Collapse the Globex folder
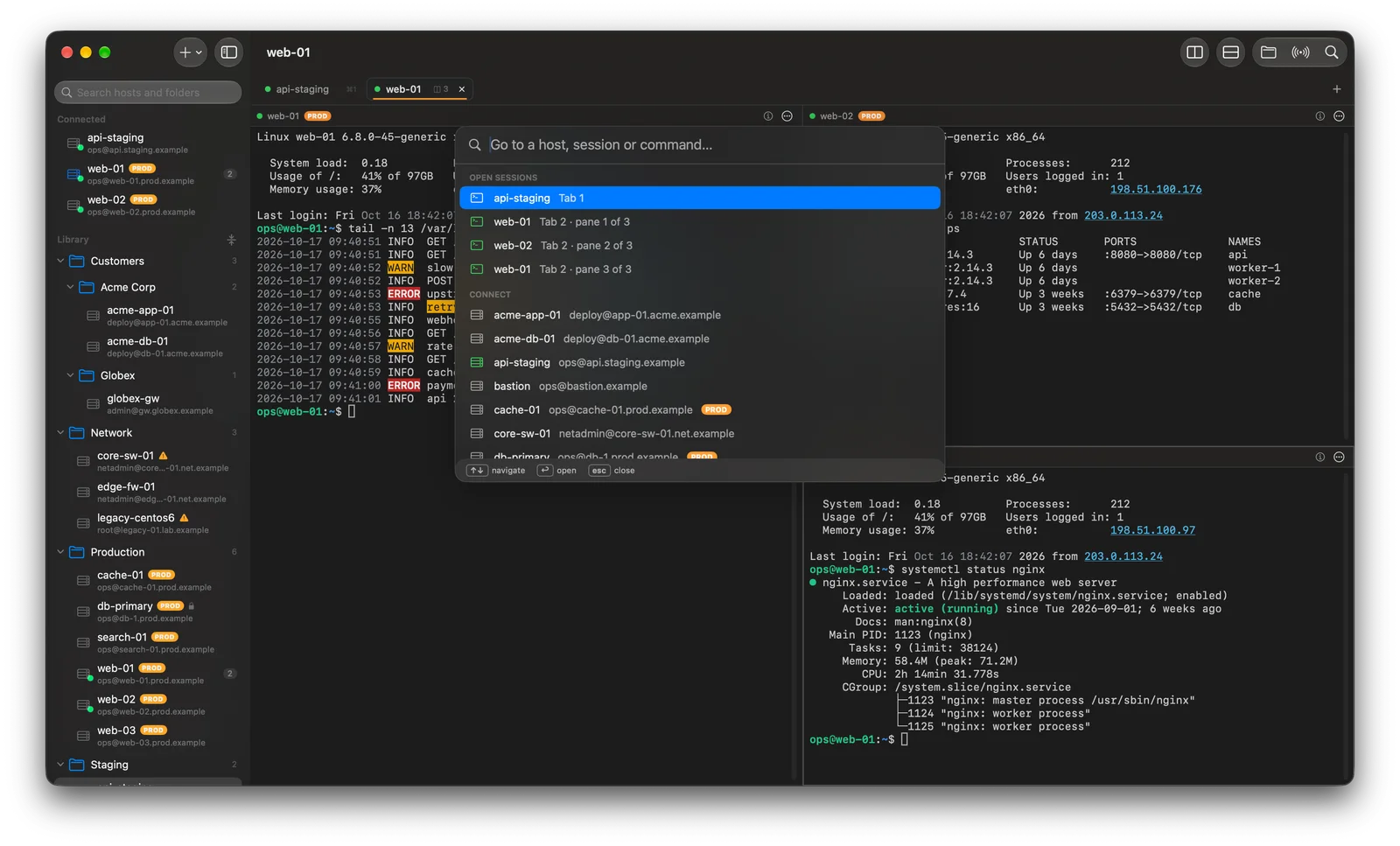This screenshot has height=846, width=1400. [70, 375]
